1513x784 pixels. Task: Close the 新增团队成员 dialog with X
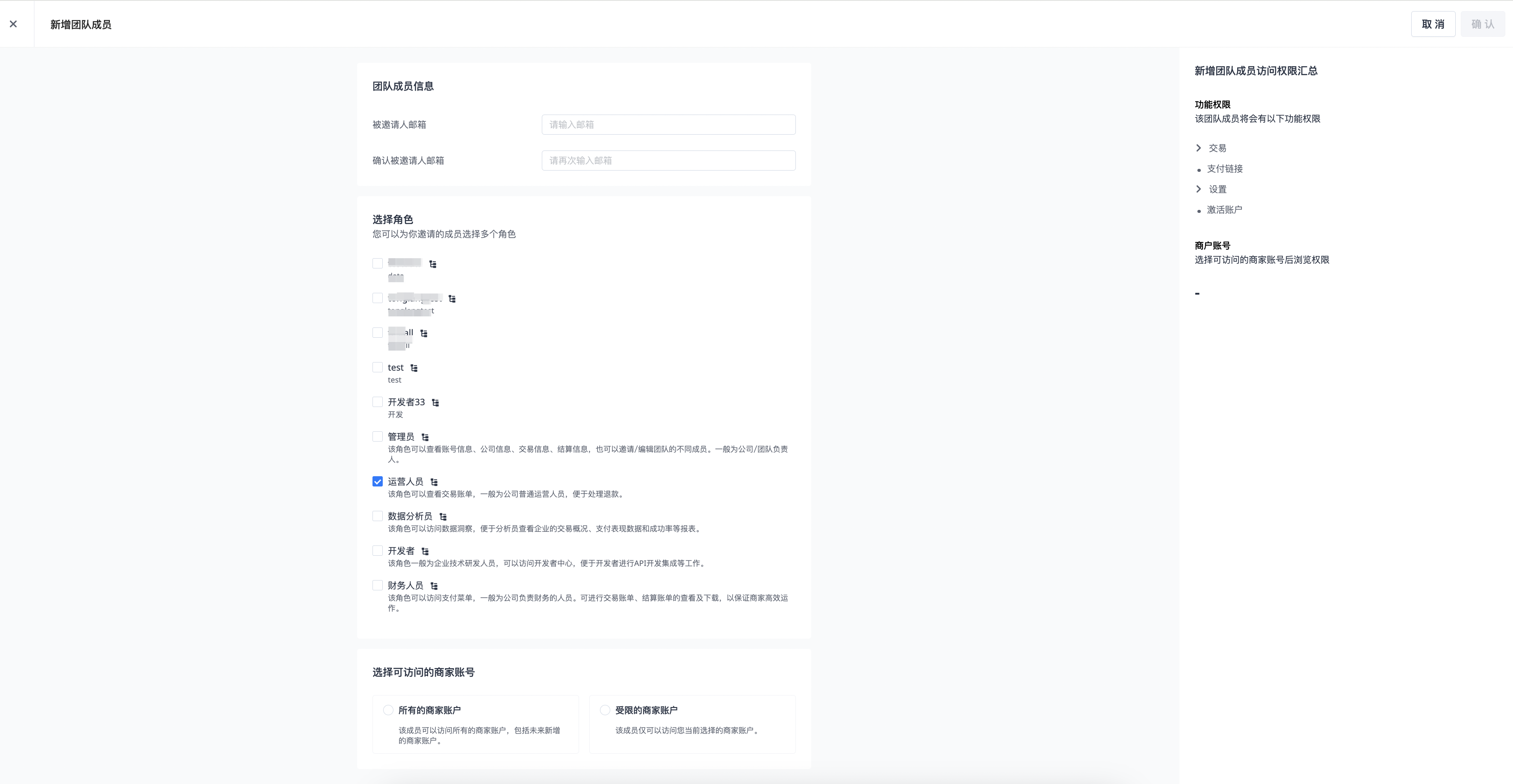coord(14,24)
